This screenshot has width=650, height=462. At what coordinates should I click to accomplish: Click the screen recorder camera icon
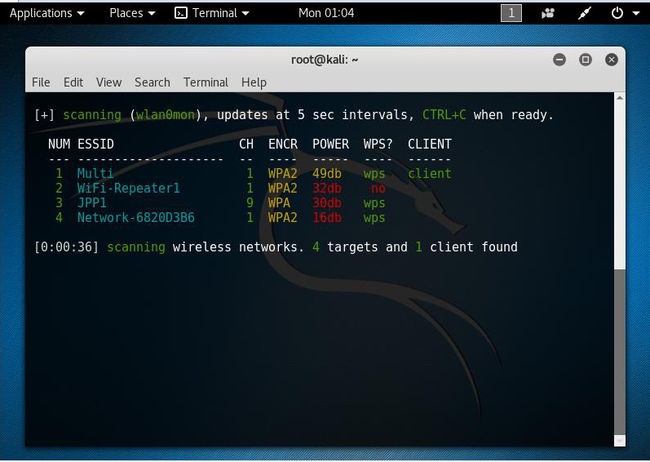pos(548,13)
